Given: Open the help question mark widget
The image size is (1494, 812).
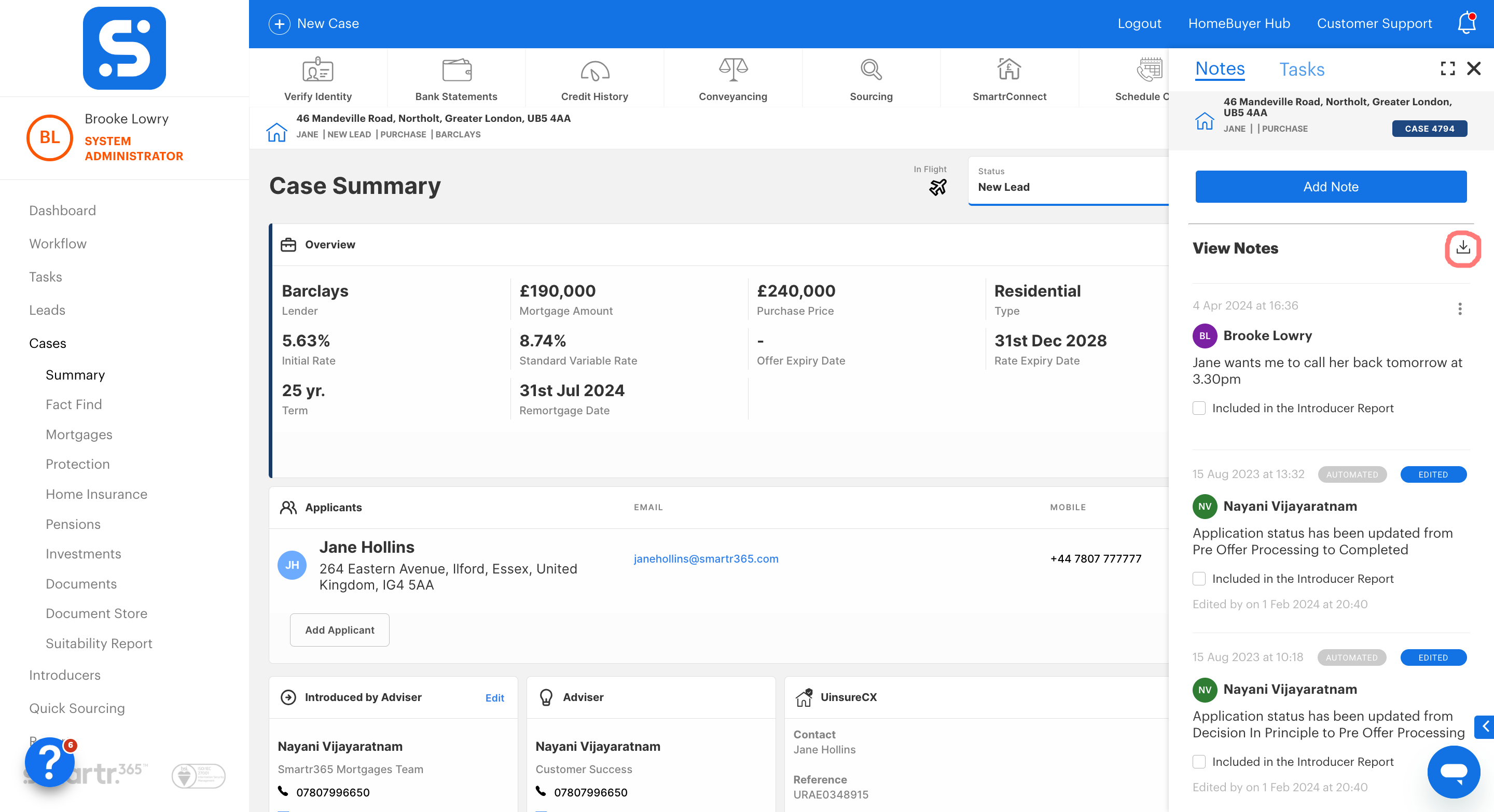Looking at the screenshot, I should click(x=49, y=762).
